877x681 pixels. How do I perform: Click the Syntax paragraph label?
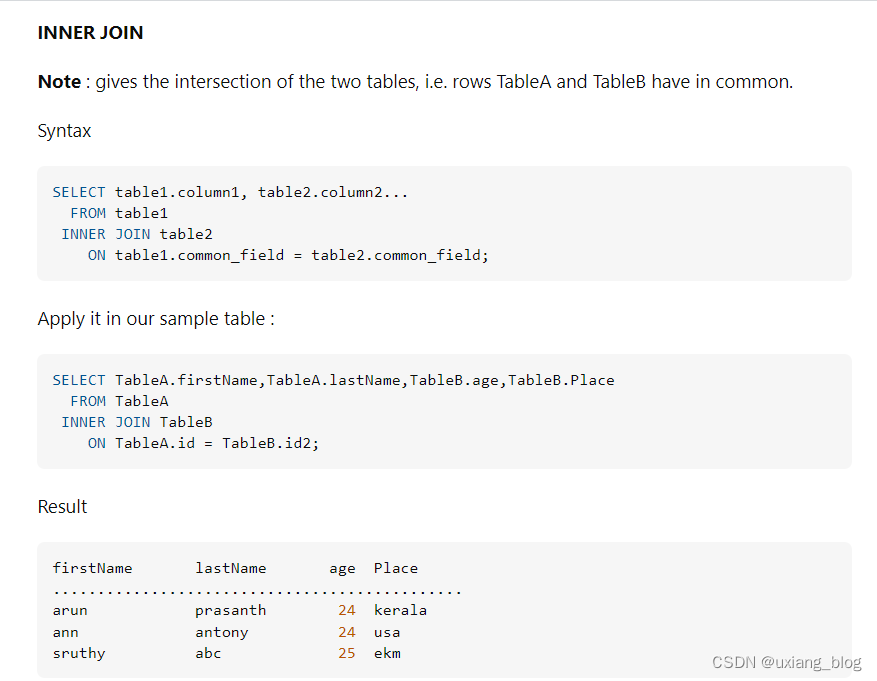pyautogui.click(x=64, y=131)
